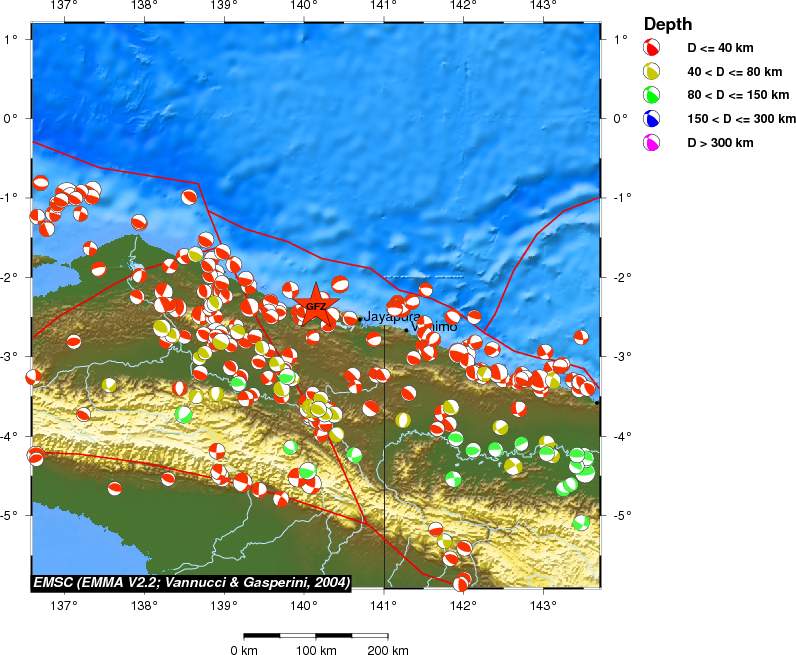Click the 143° longitude label on bottom axis
The image size is (796, 655).
tap(543, 605)
